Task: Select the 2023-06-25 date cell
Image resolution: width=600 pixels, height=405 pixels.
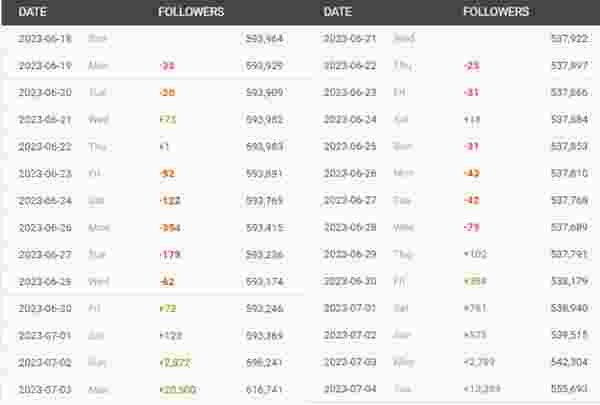Action: tap(350, 147)
